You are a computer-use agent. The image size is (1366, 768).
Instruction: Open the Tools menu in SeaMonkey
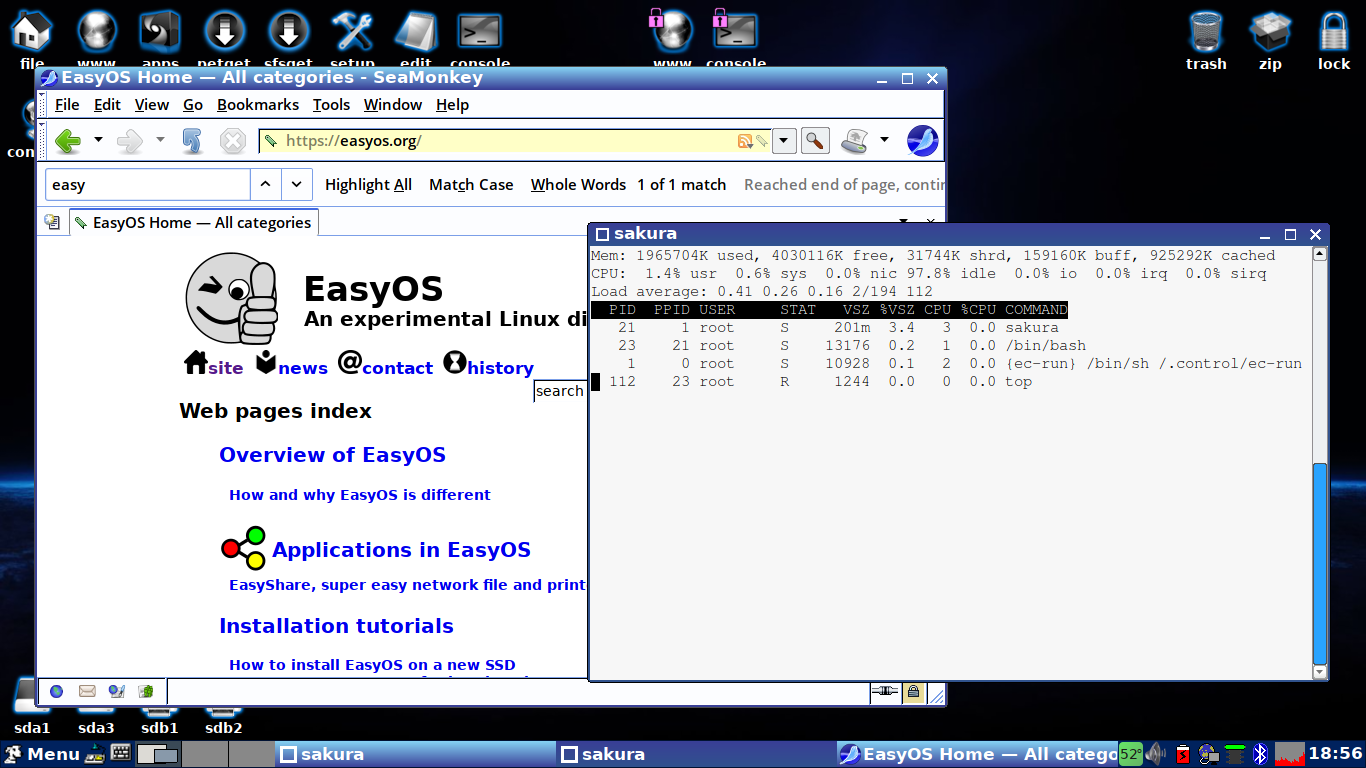pos(331,105)
